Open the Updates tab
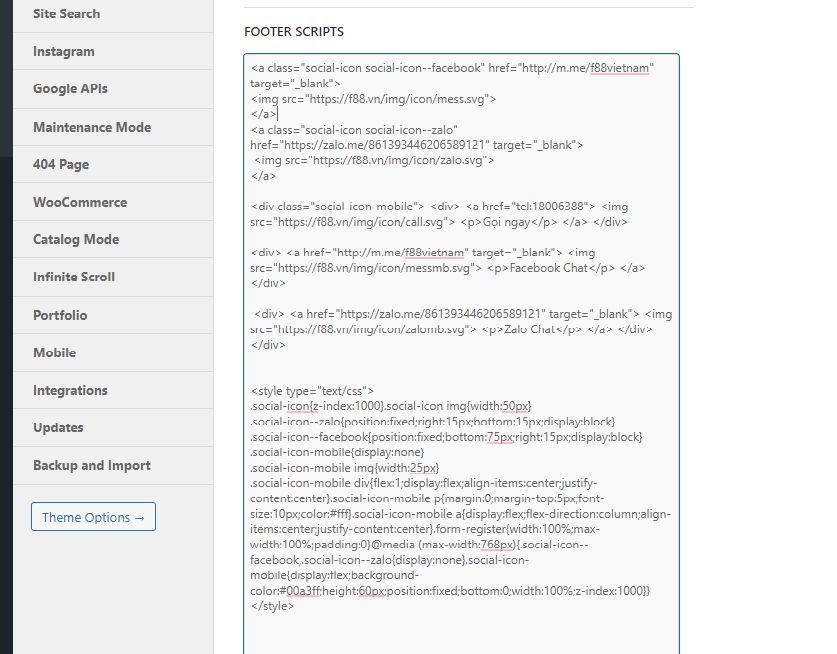The height and width of the screenshot is (654, 837). [58, 428]
